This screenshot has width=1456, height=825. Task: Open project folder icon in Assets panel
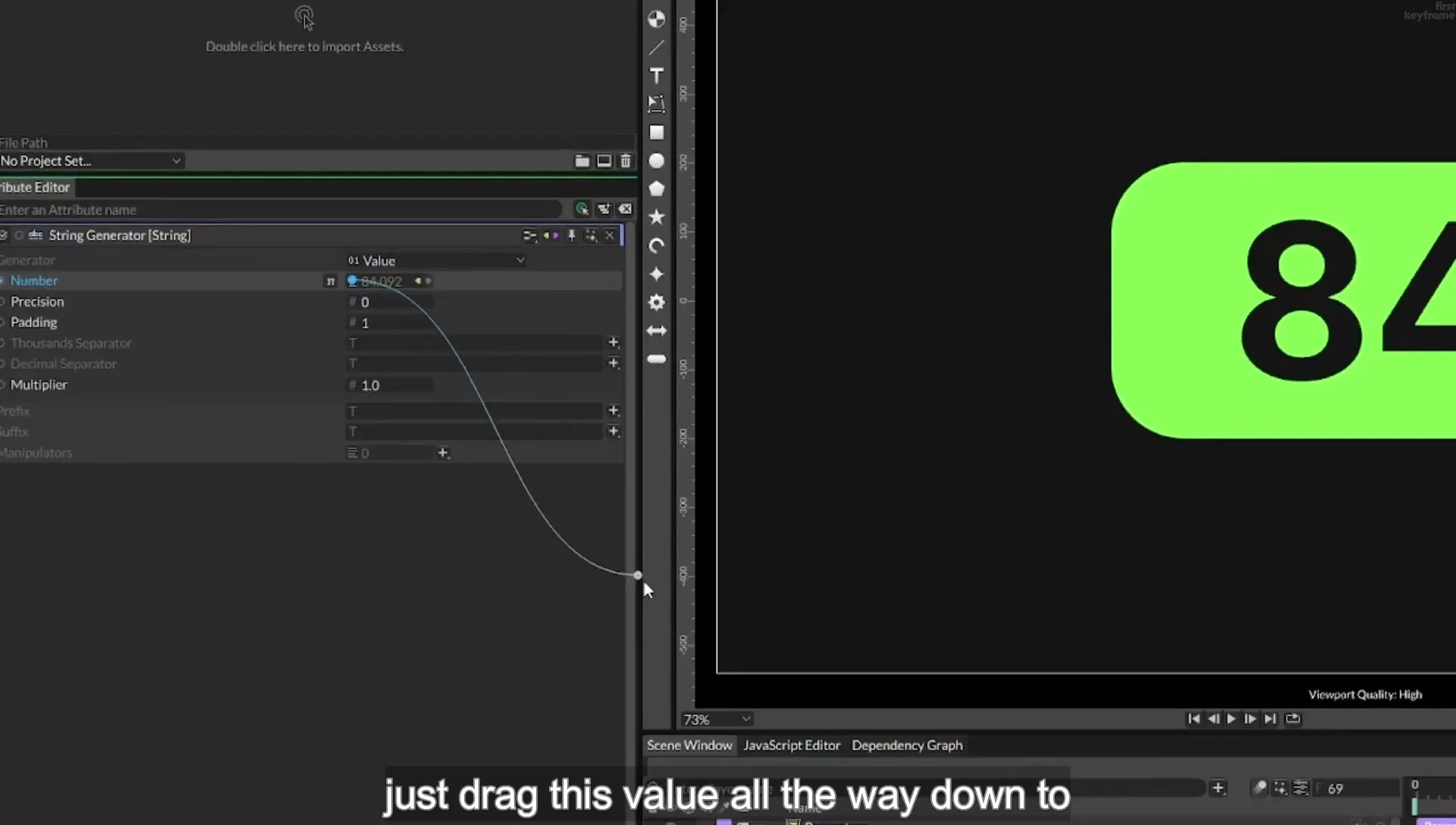pos(582,161)
